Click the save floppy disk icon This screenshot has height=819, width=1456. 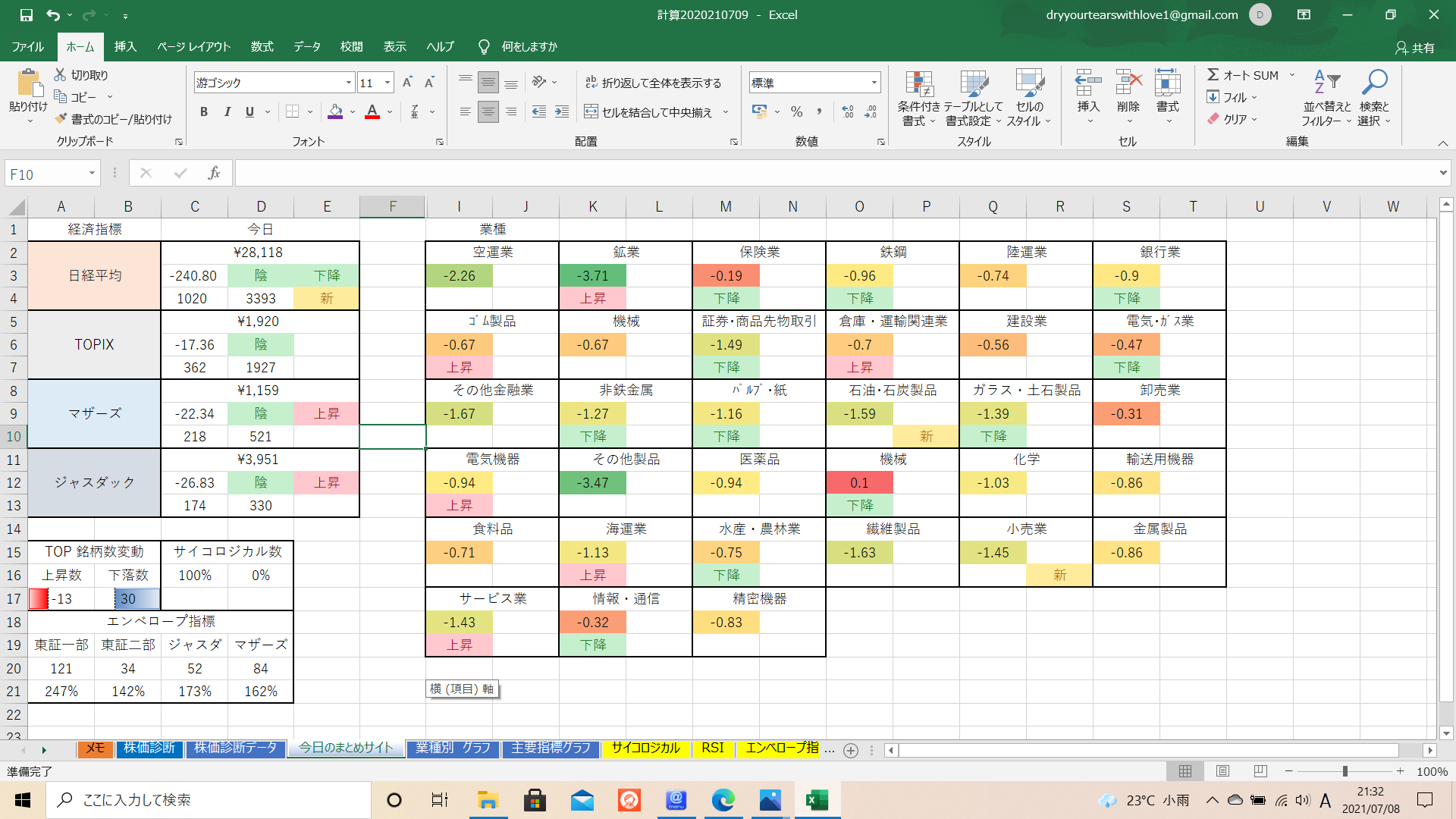[x=26, y=14]
